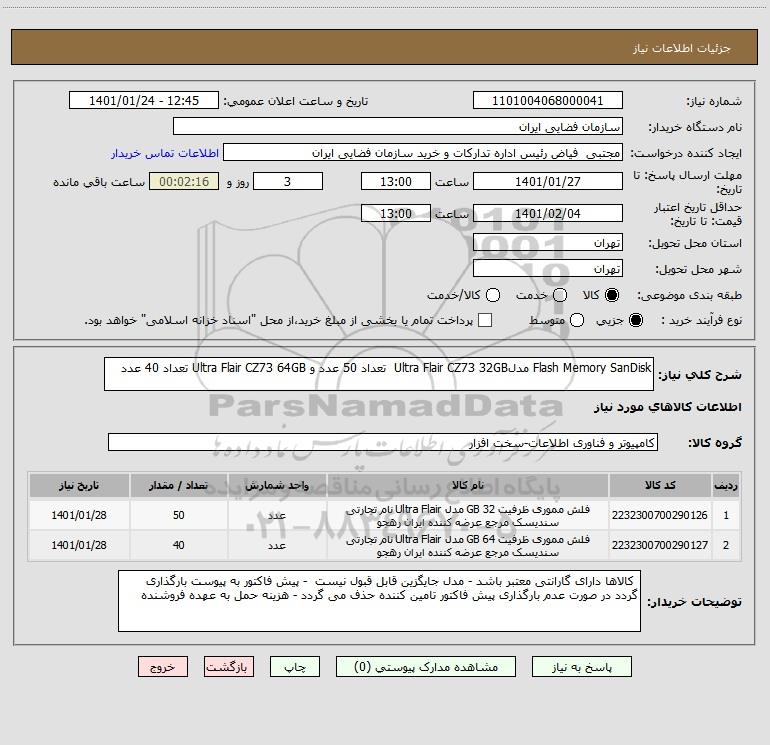Screen dimensions: 770x745
Task: Click quantity cell showing 40
Action: tap(179, 545)
